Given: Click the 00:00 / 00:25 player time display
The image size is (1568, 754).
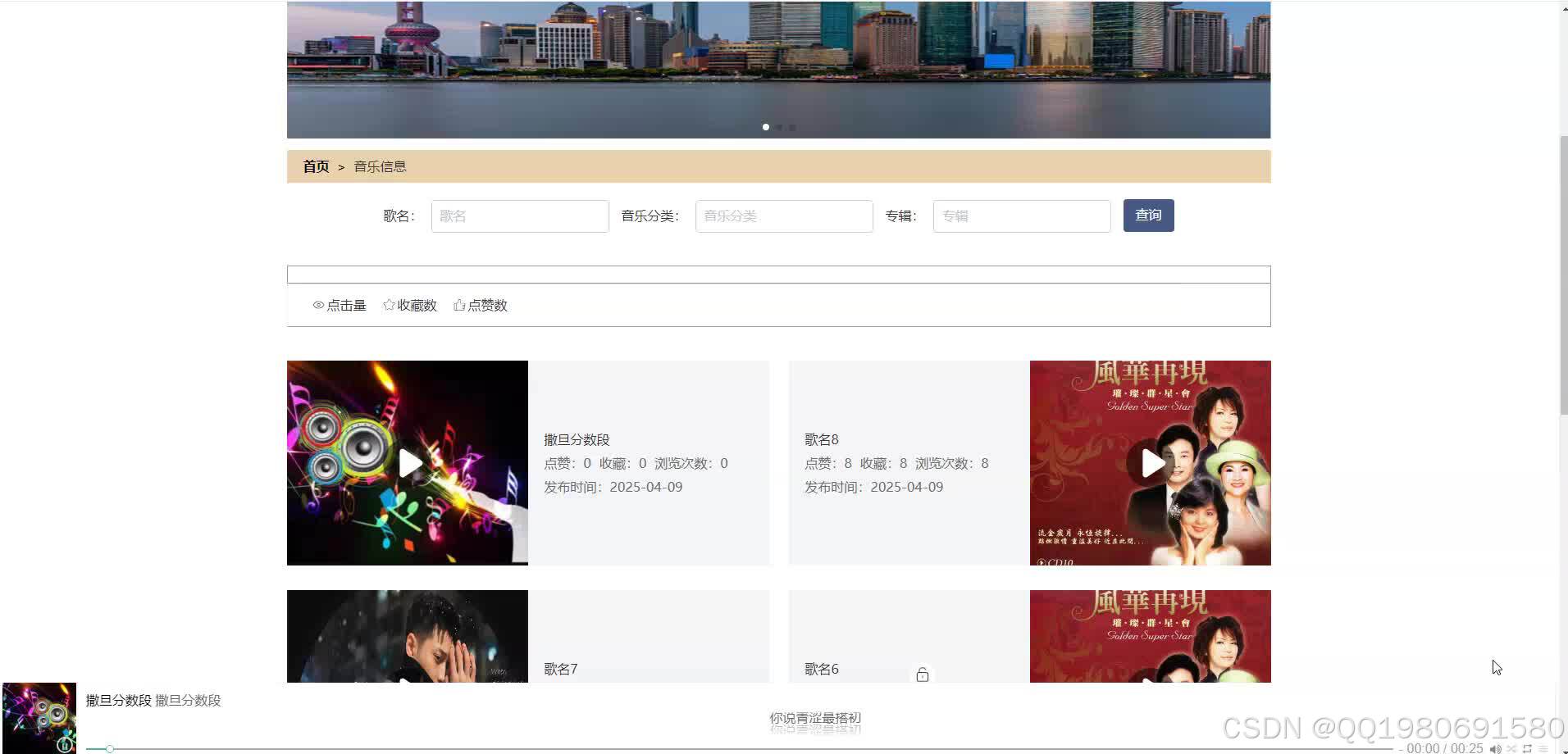Looking at the screenshot, I should pyautogui.click(x=1445, y=748).
